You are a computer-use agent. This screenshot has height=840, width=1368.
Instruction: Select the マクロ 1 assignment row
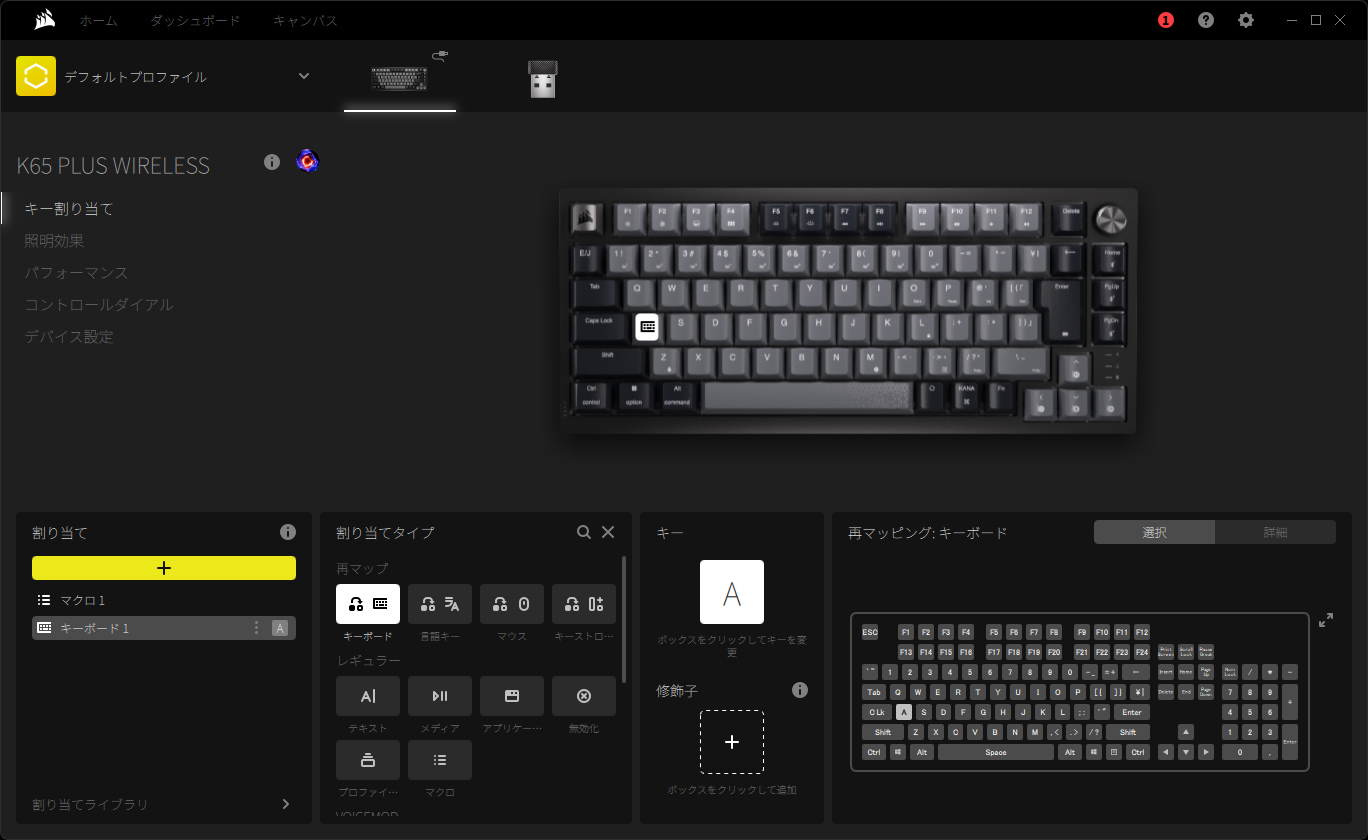pos(164,600)
